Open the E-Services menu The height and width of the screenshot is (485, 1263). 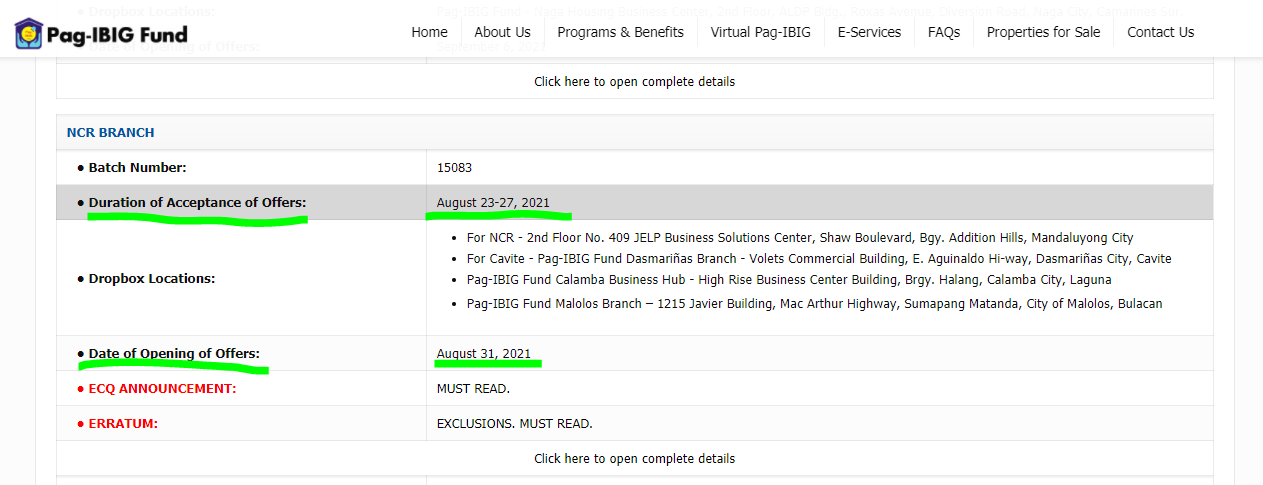pos(869,32)
